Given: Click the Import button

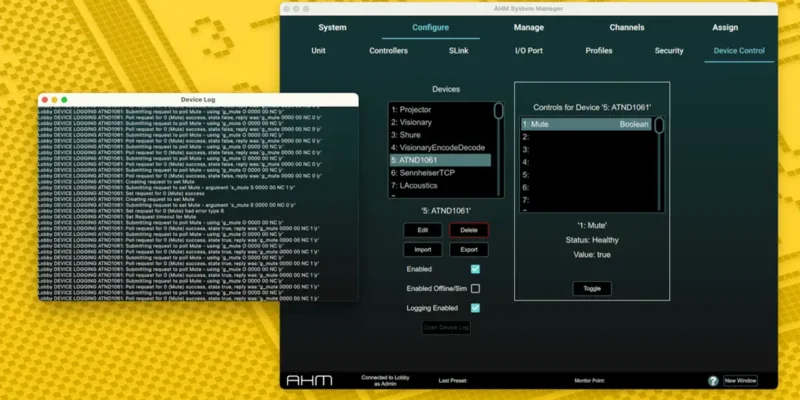Looking at the screenshot, I should pyautogui.click(x=422, y=249).
